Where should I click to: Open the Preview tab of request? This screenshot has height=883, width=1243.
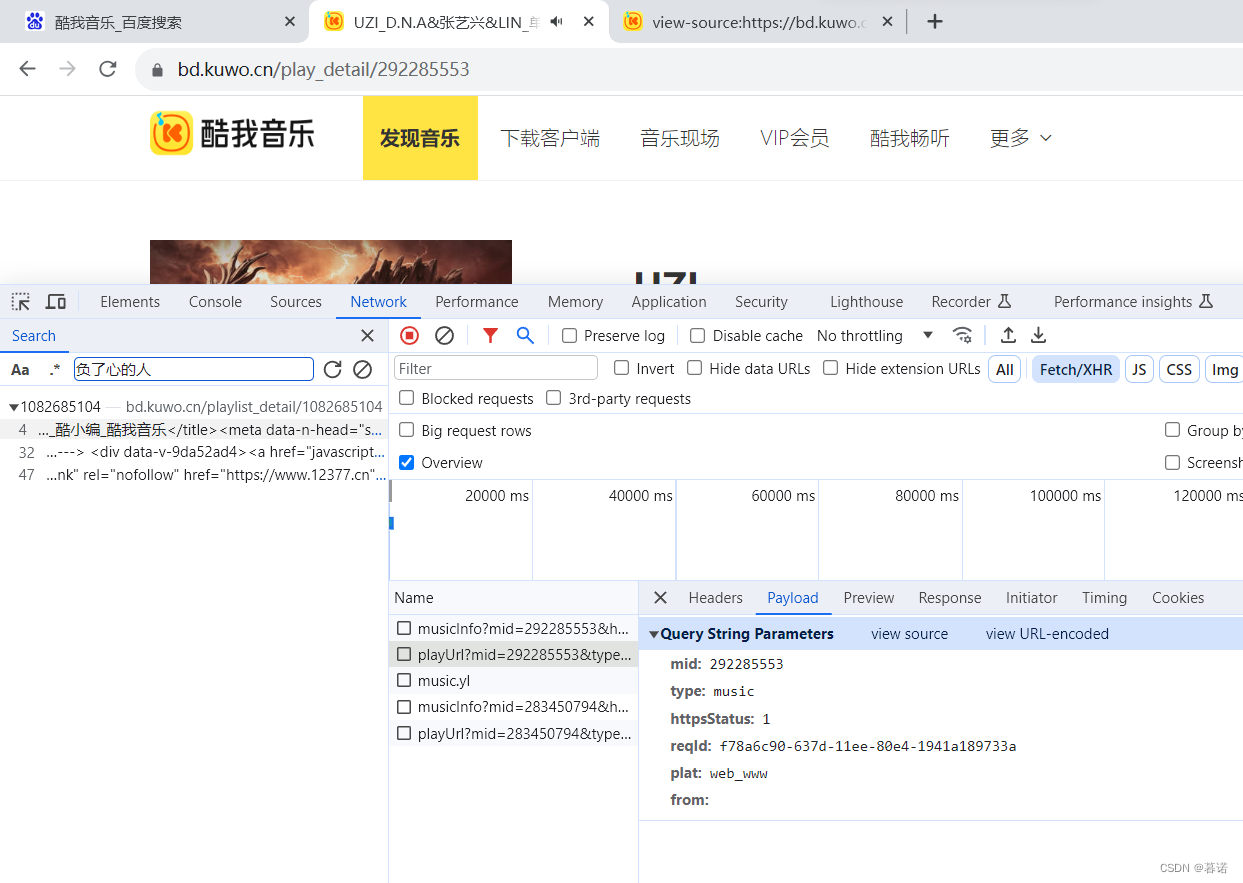click(868, 598)
